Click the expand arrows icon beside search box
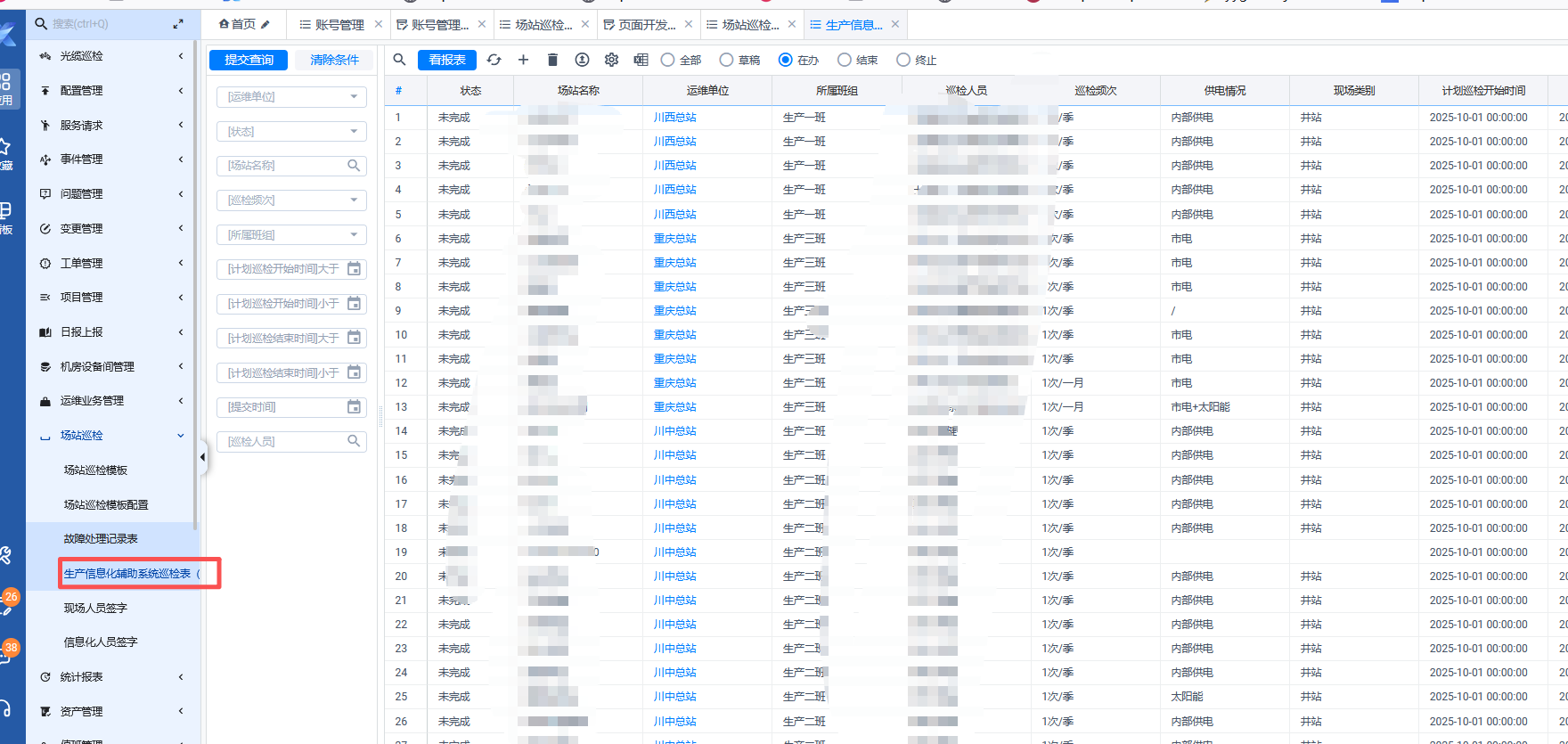The image size is (1568, 744). [x=178, y=24]
